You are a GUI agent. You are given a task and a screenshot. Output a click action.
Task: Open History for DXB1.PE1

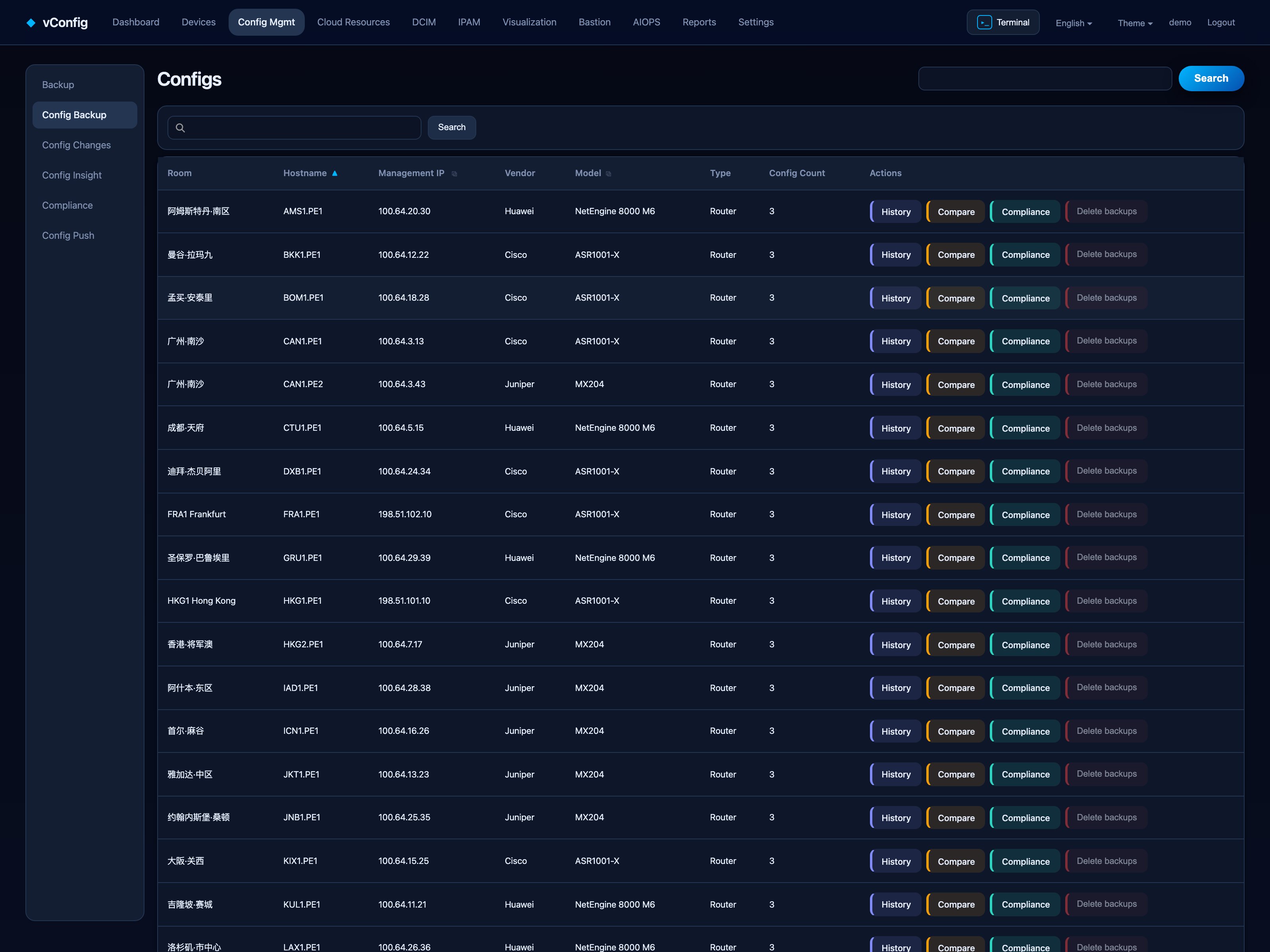pos(895,472)
